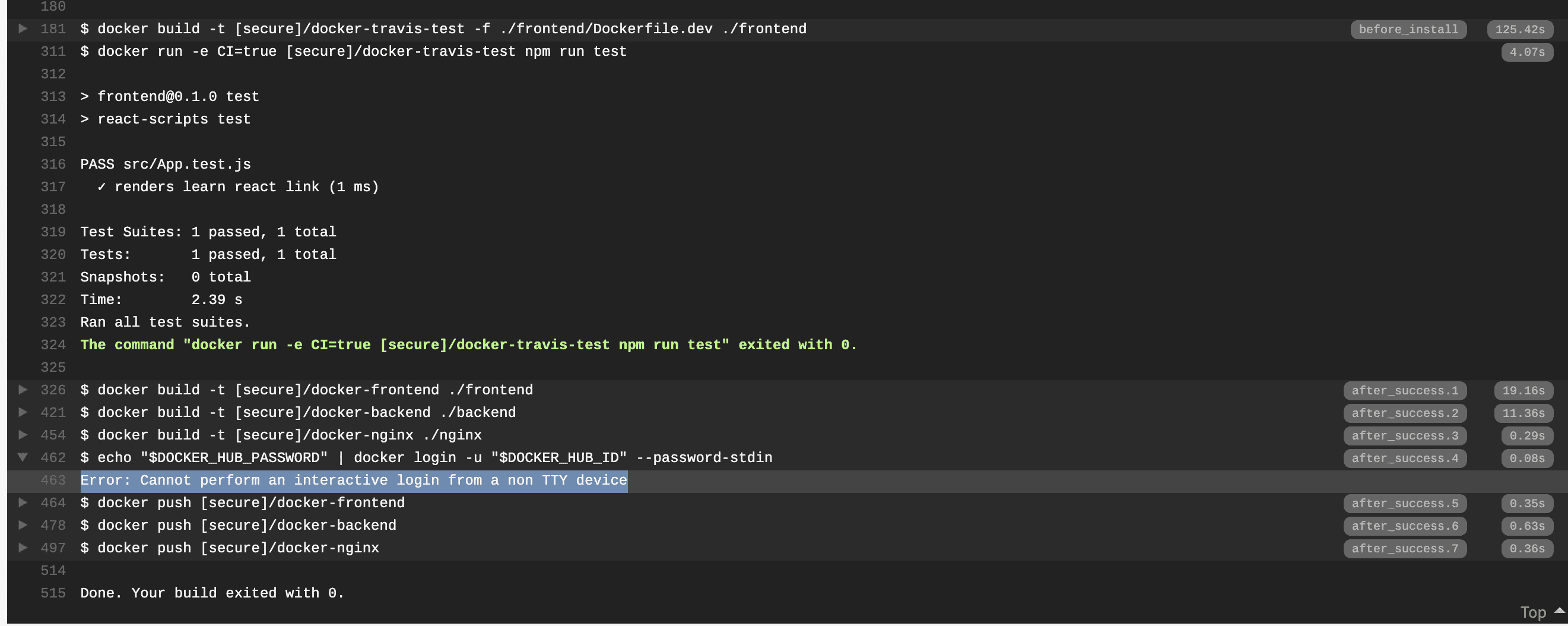Viewport: 1568px width, 626px height.
Task: Click "> react-scripts test" line
Action: (166, 119)
